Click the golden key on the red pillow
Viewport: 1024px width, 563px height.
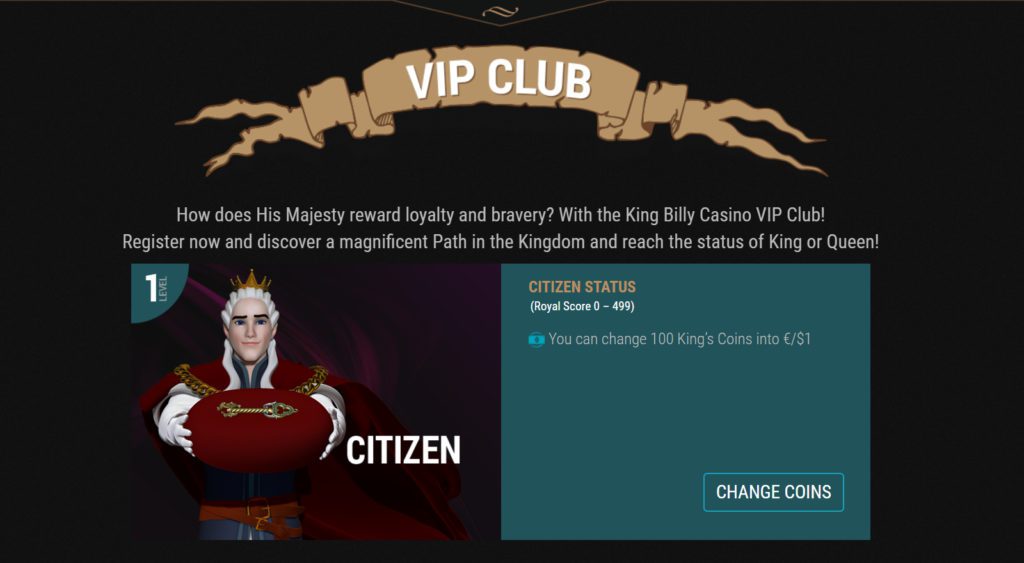click(257, 410)
